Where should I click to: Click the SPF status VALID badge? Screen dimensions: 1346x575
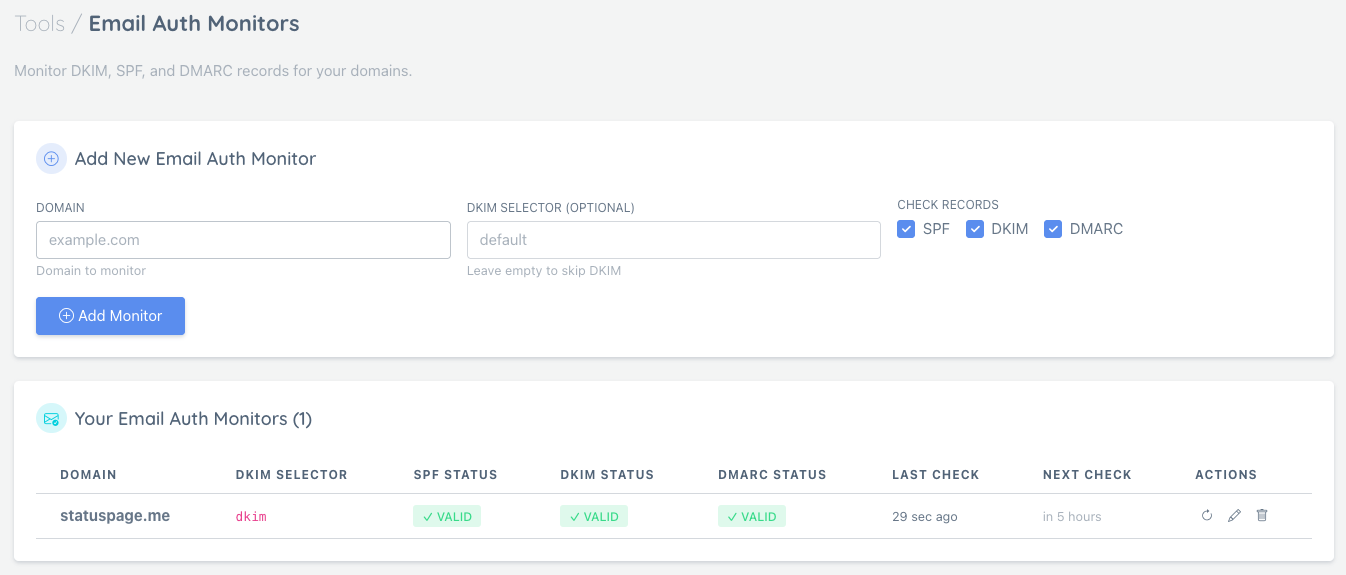447,517
